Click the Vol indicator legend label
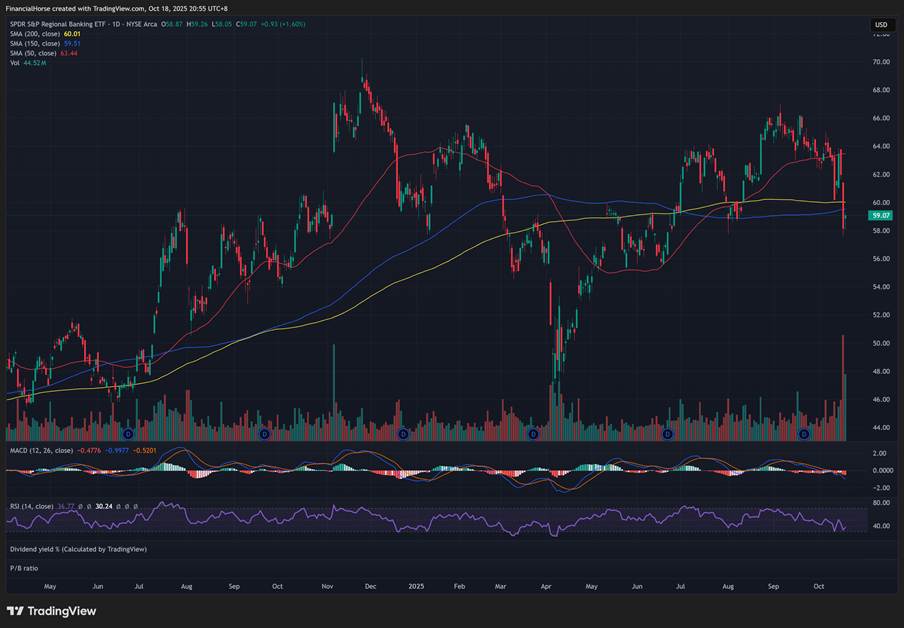904x628 pixels. 15,62
